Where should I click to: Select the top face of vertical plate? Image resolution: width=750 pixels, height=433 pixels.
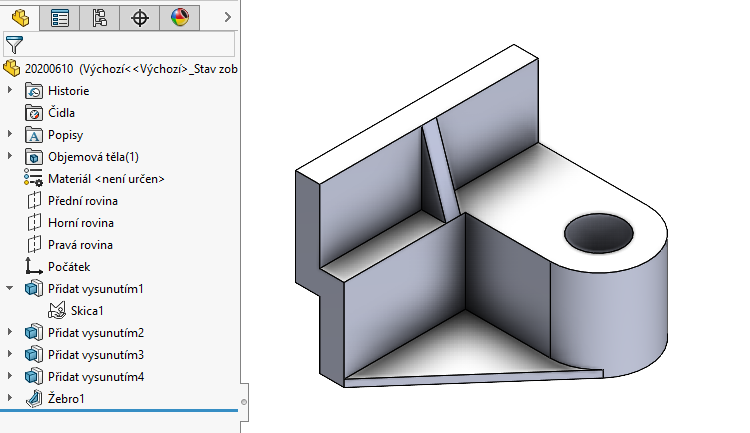(416, 113)
